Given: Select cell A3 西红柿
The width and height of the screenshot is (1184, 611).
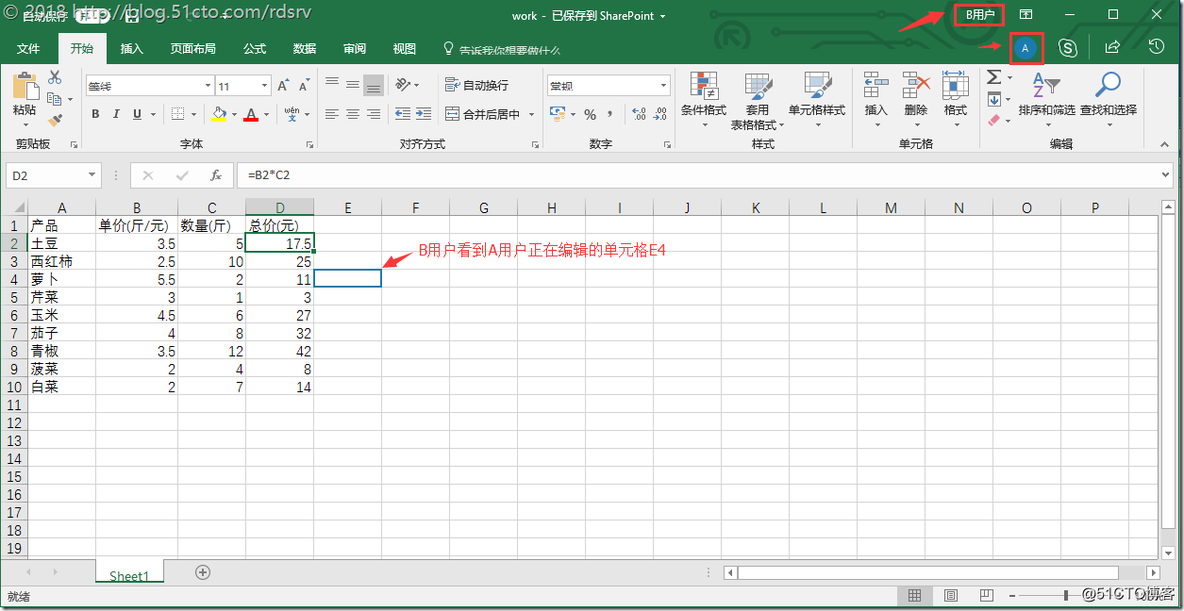Looking at the screenshot, I should pyautogui.click(x=61, y=261).
